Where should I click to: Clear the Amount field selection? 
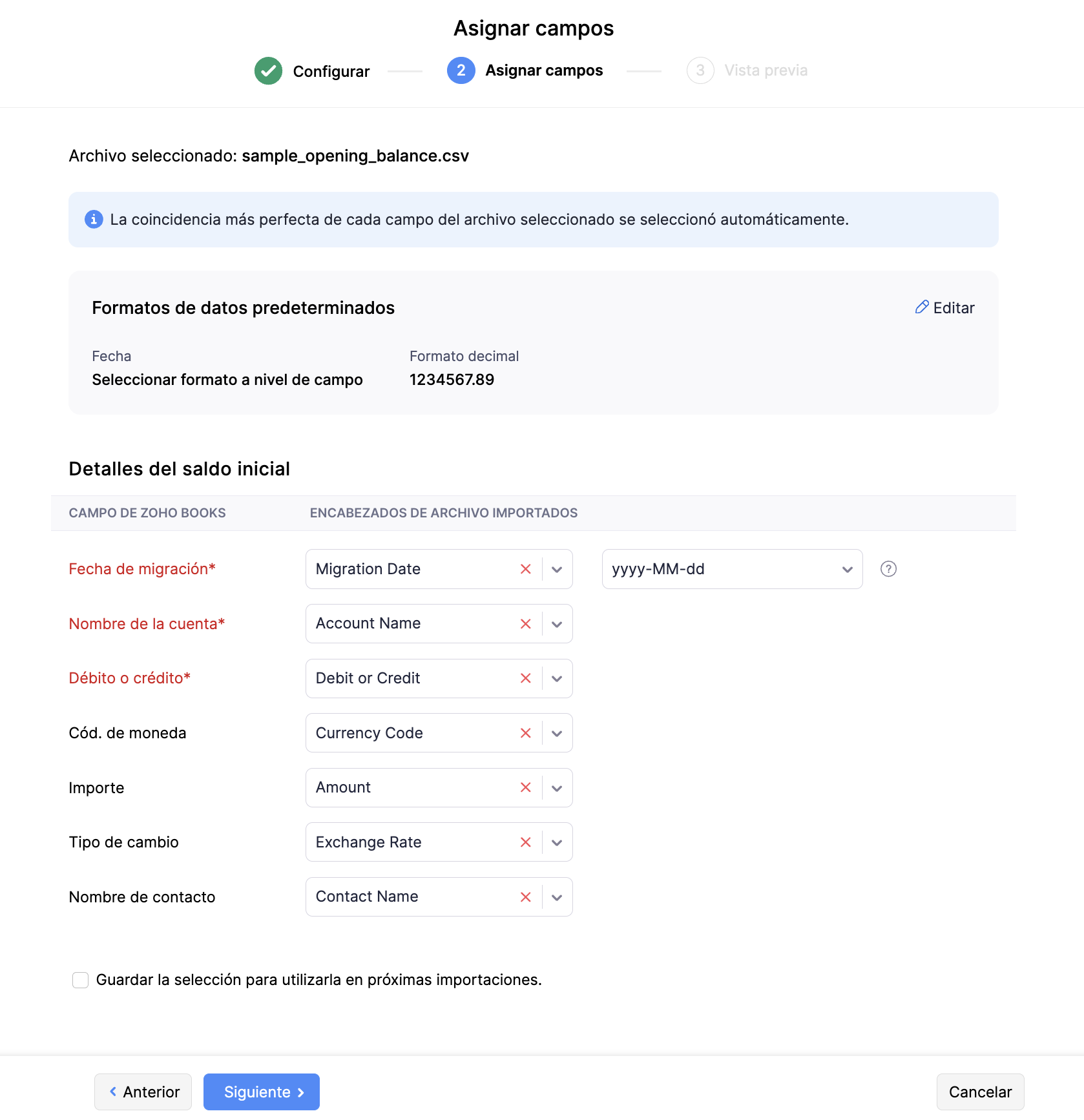pyautogui.click(x=525, y=787)
